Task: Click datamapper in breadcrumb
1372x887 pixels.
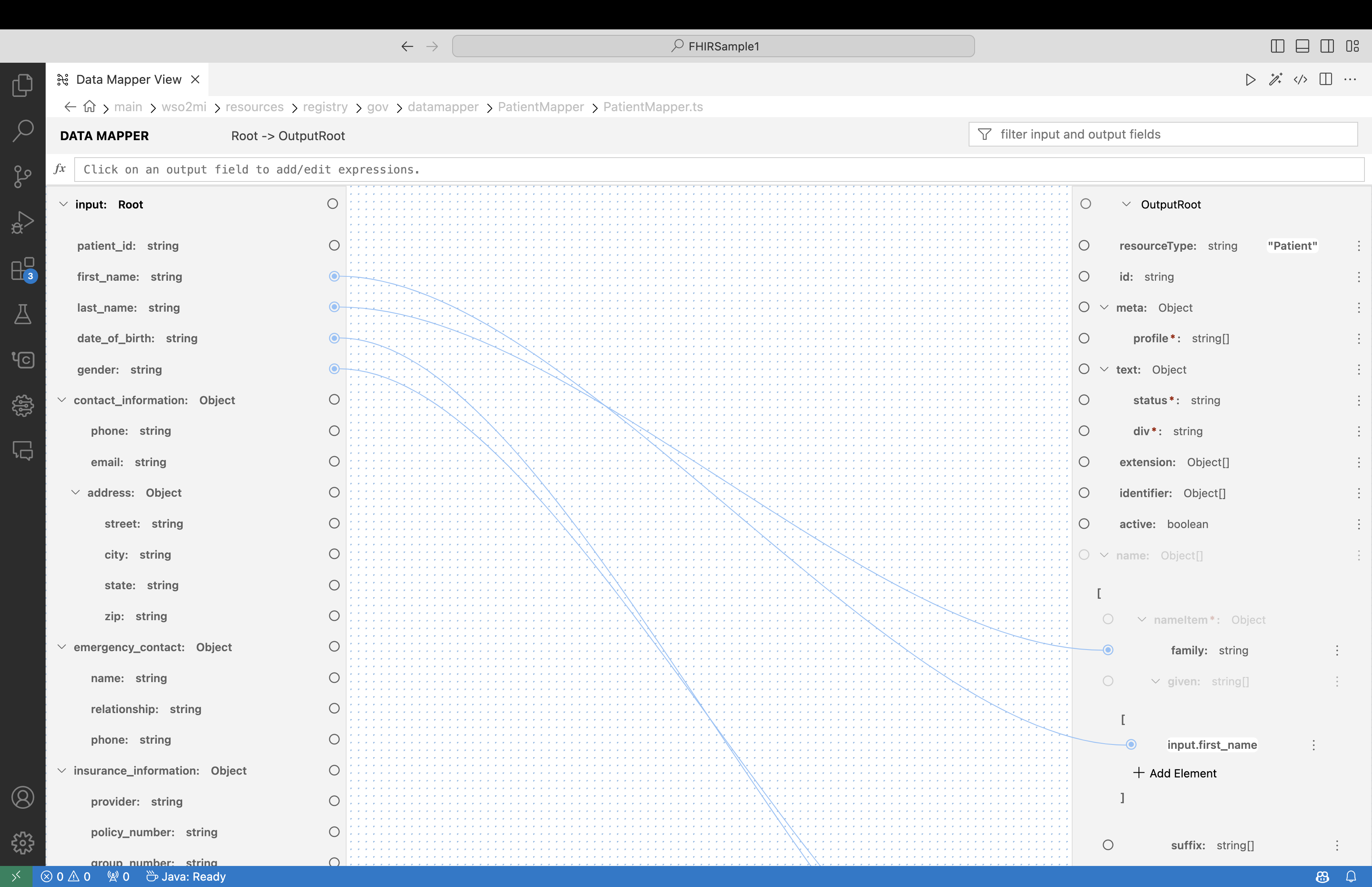Action: (x=443, y=106)
